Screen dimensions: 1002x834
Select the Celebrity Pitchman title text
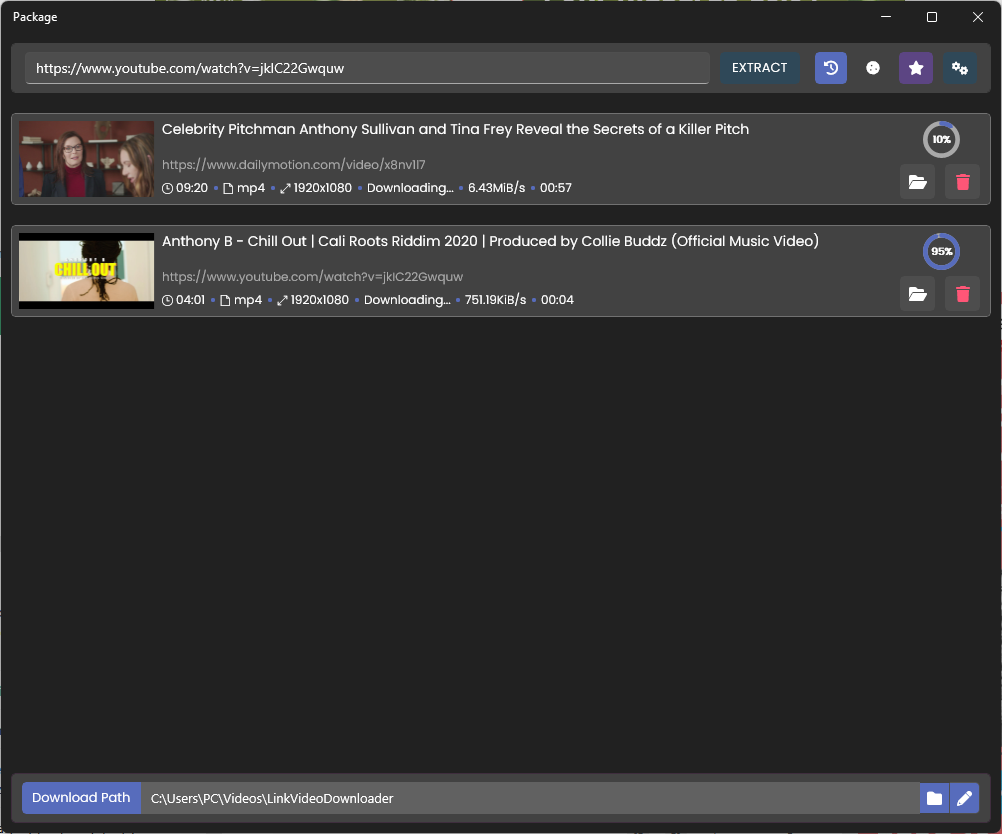point(455,129)
